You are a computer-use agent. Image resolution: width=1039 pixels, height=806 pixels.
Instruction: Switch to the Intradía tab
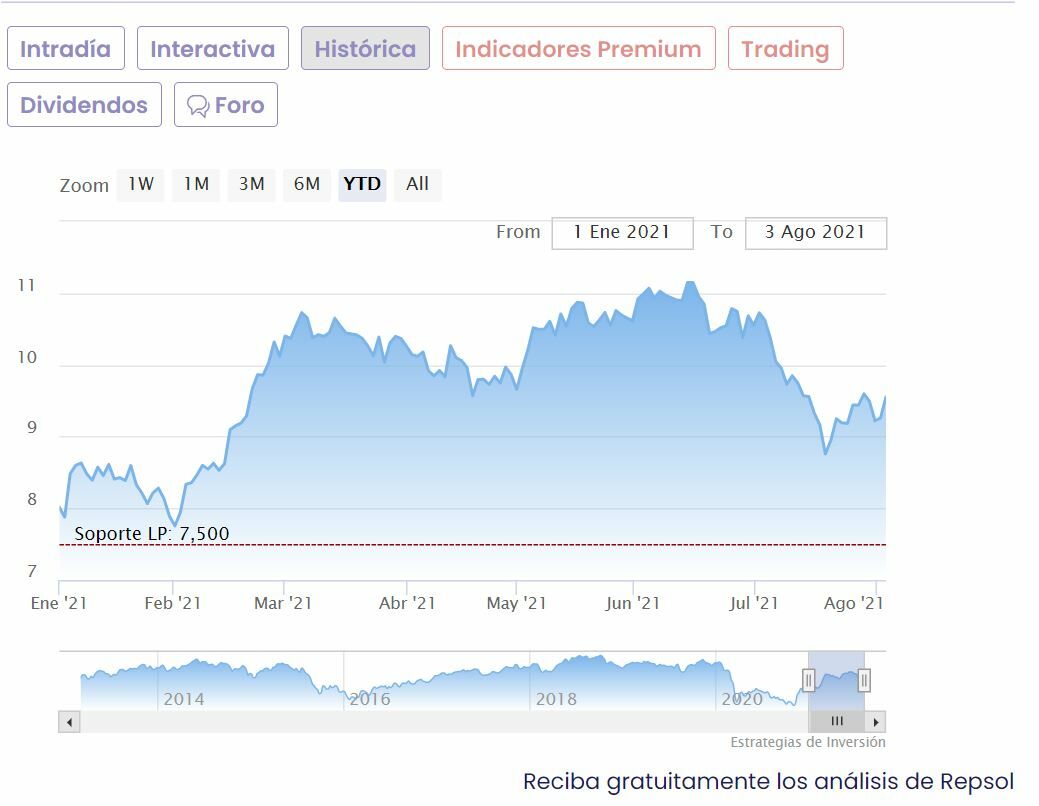tap(66, 49)
